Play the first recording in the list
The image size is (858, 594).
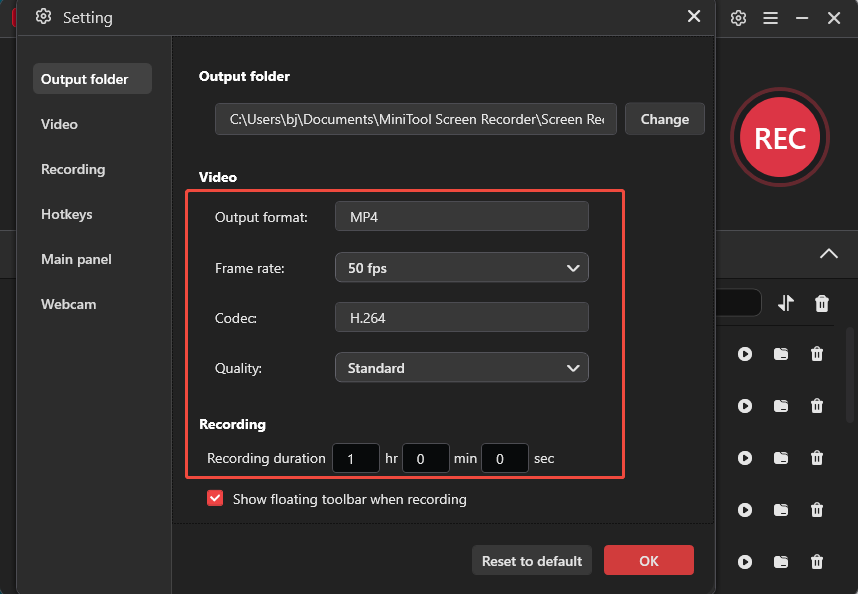coord(745,354)
